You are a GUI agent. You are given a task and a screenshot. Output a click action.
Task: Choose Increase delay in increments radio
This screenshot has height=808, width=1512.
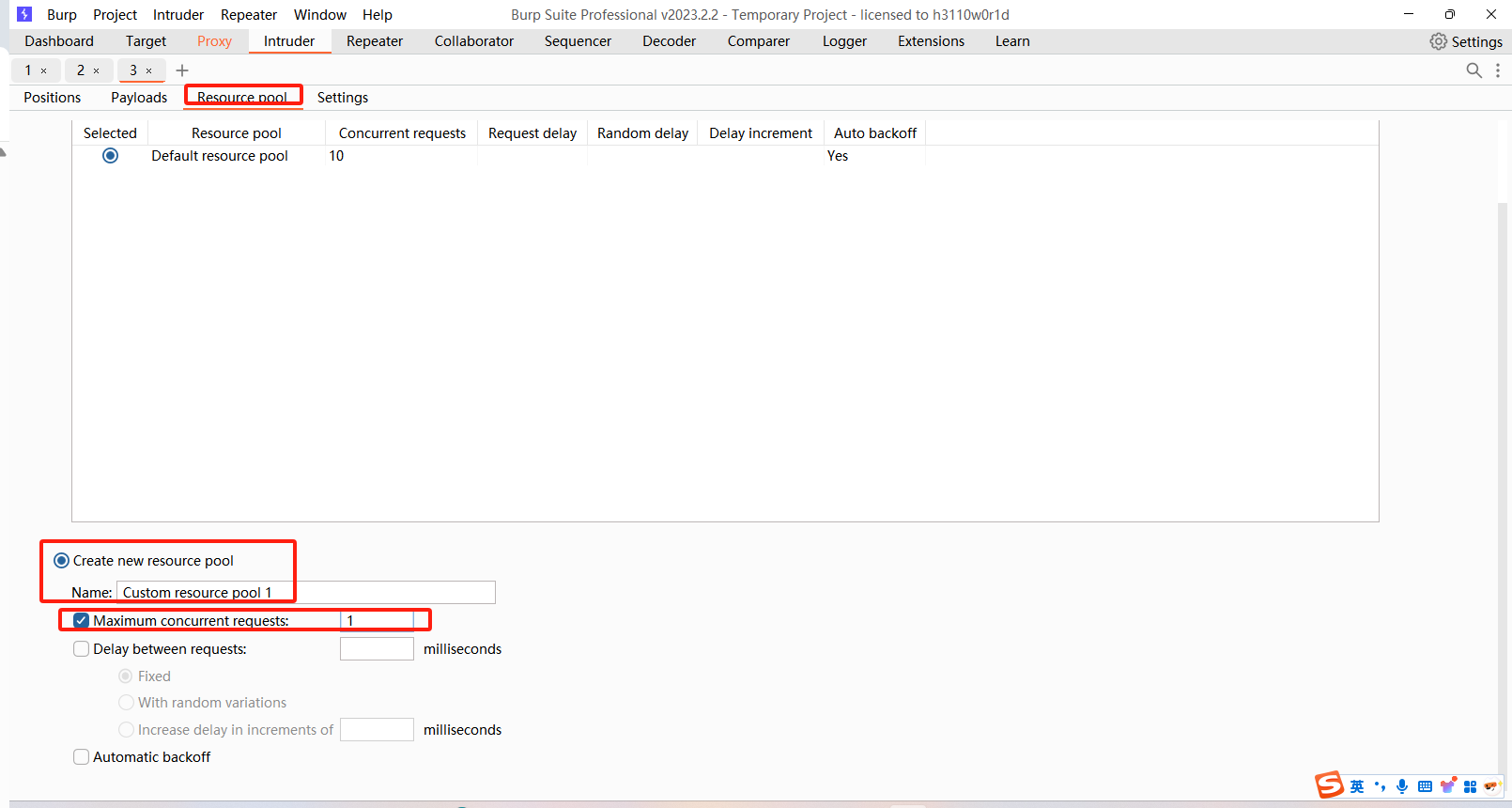[126, 730]
